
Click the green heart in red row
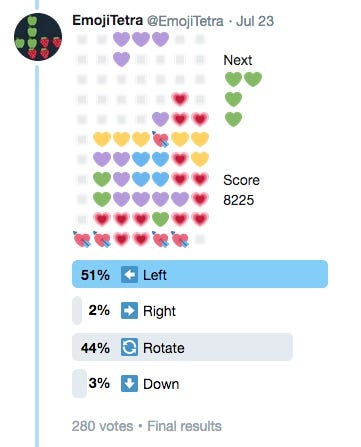pos(160,219)
